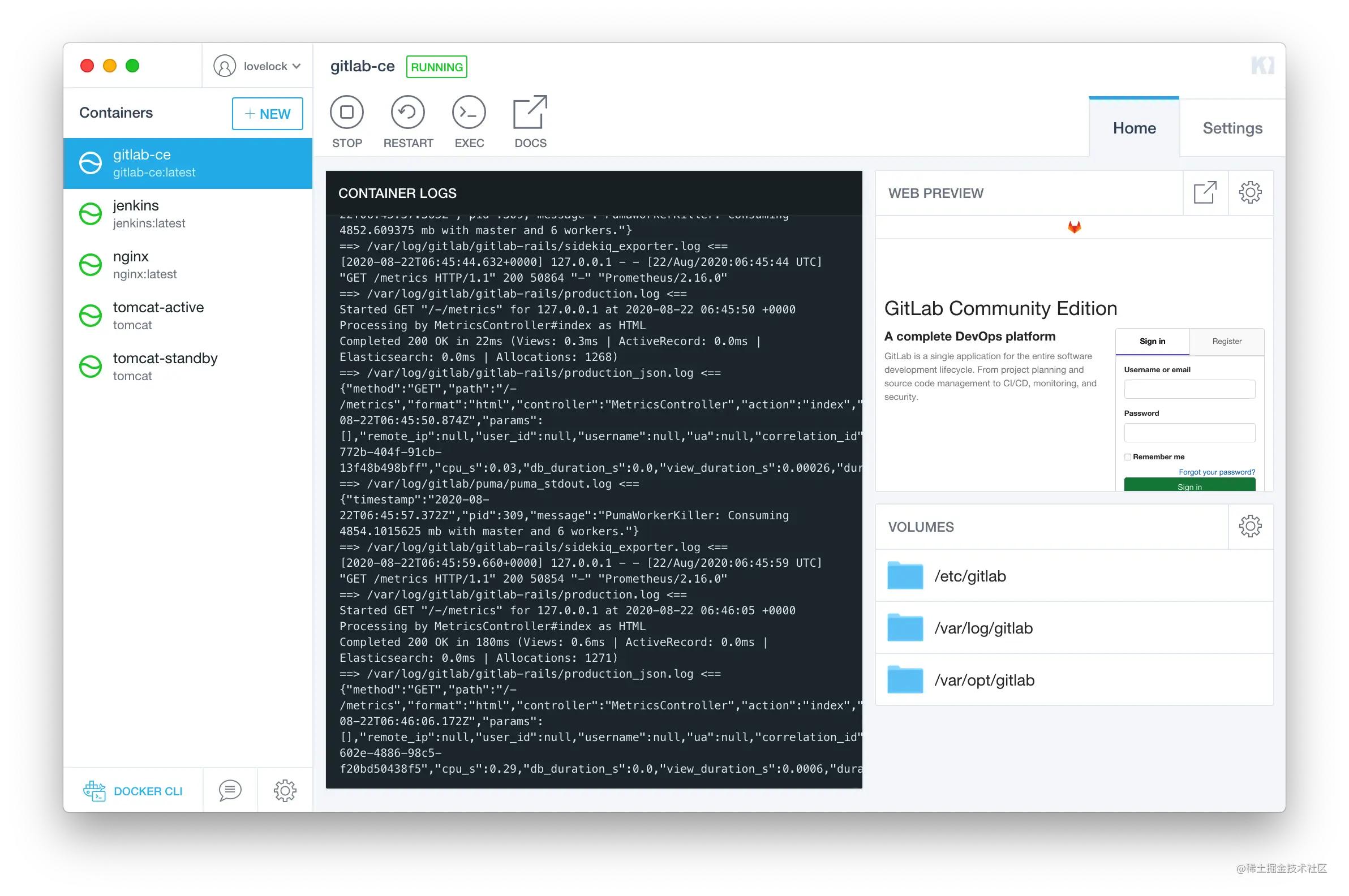Click the Kitematic logo in the corner
This screenshot has width=1349, height=896.
[1262, 66]
